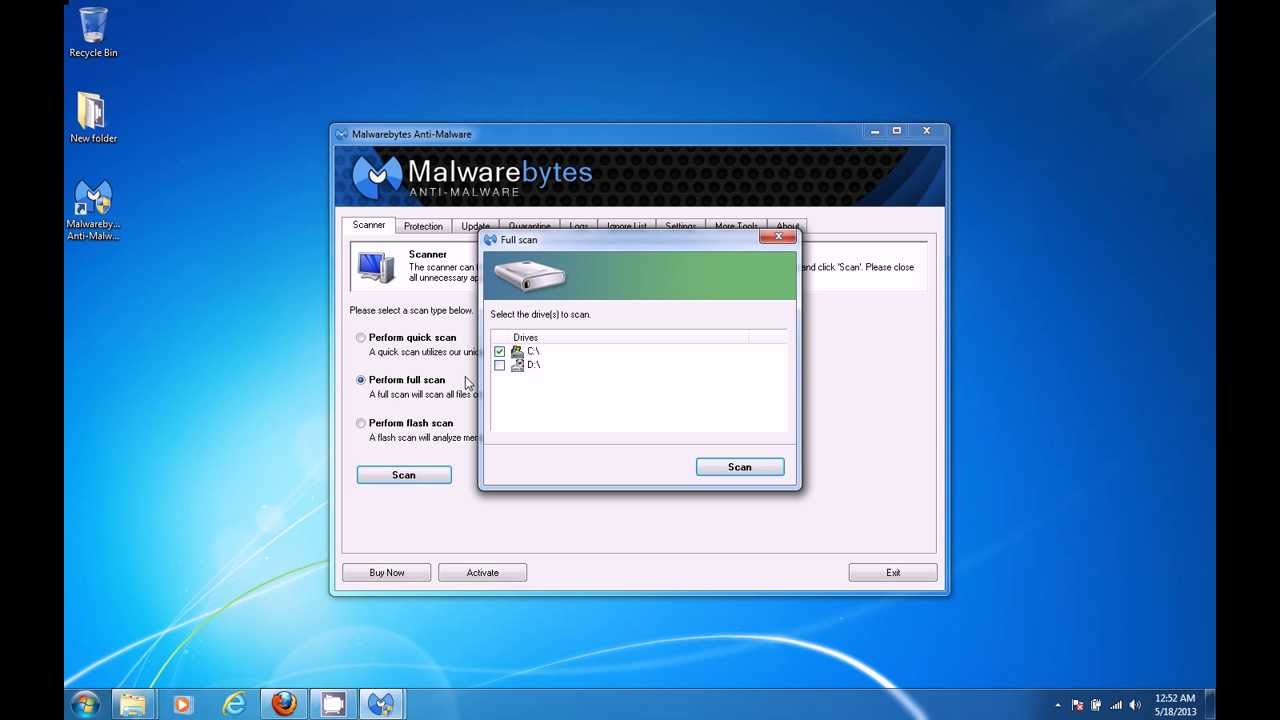Image resolution: width=1280 pixels, height=720 pixels.
Task: Click the C:\ drive icon
Action: tap(517, 352)
